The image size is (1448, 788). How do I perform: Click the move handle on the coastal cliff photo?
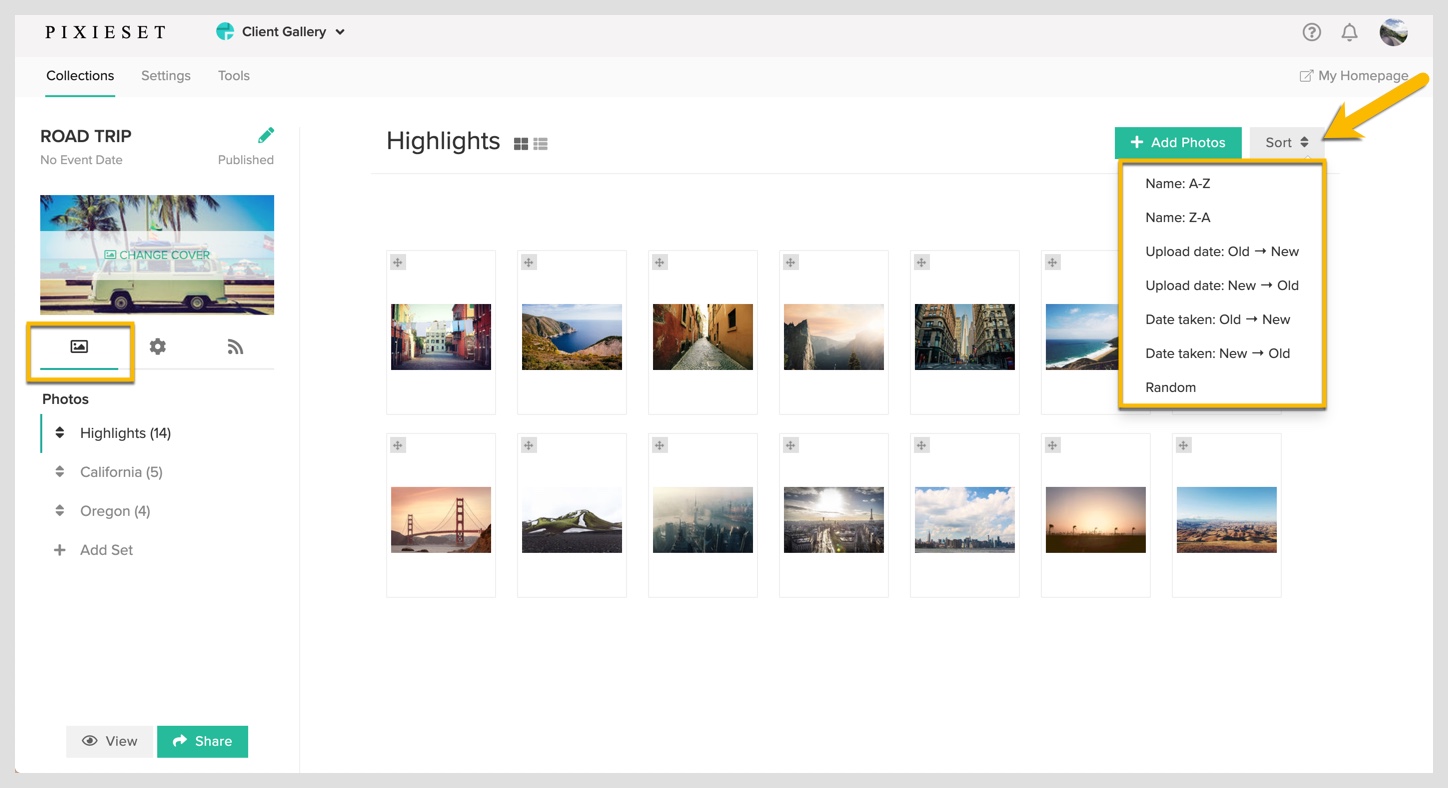[529, 262]
